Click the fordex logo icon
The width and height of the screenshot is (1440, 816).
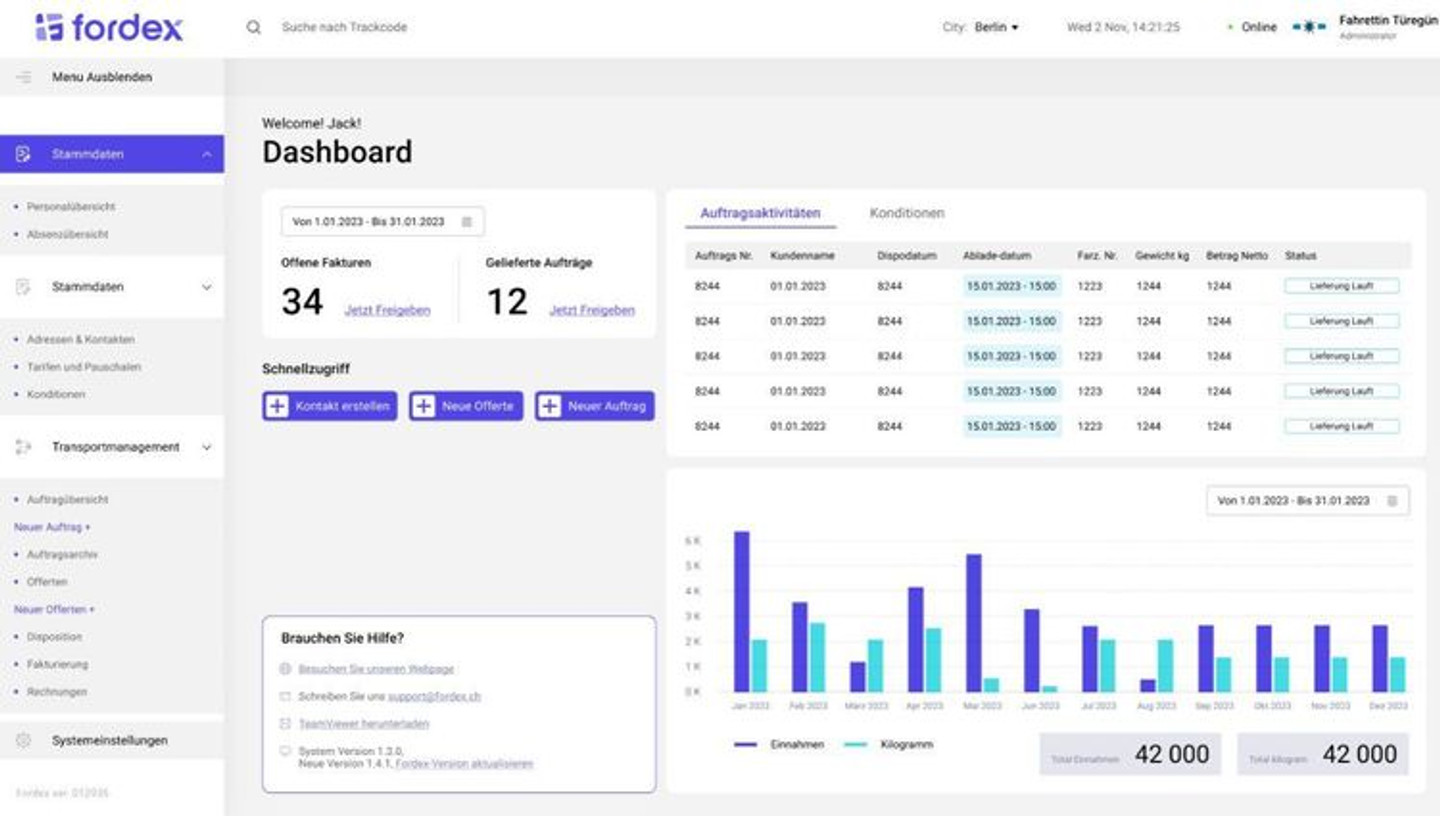(x=48, y=27)
